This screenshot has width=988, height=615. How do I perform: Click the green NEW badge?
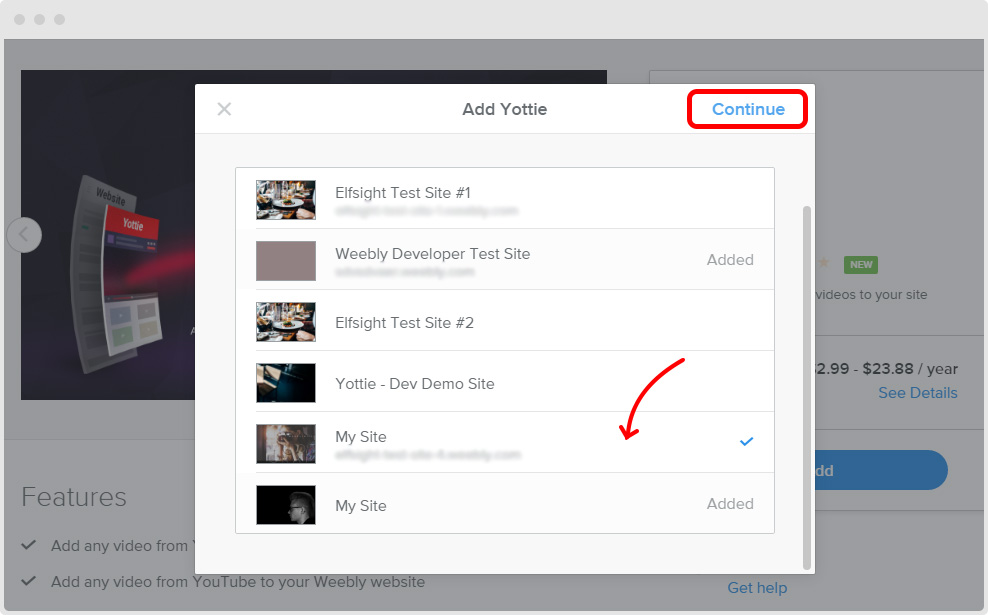[x=861, y=265]
